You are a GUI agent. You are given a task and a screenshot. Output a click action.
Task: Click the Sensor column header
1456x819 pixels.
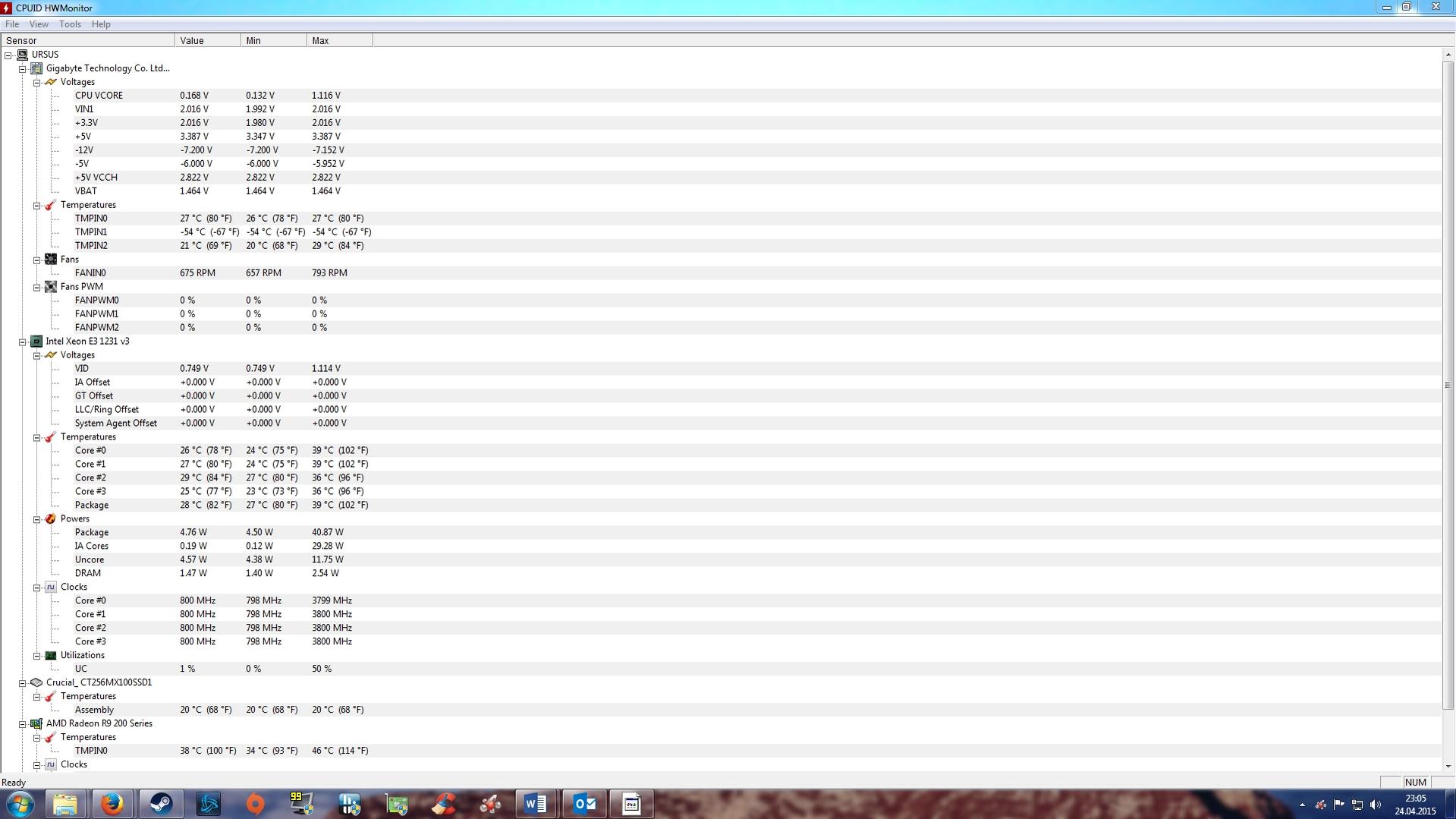click(x=88, y=41)
